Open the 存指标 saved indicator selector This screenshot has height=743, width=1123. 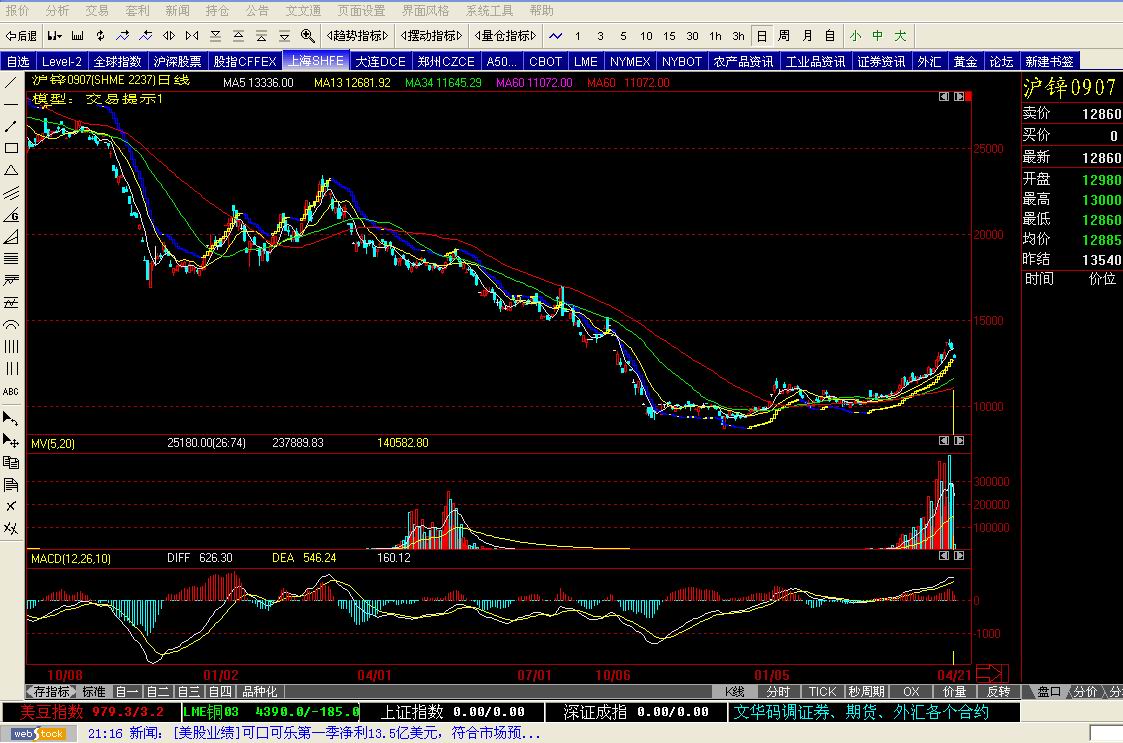(x=52, y=691)
